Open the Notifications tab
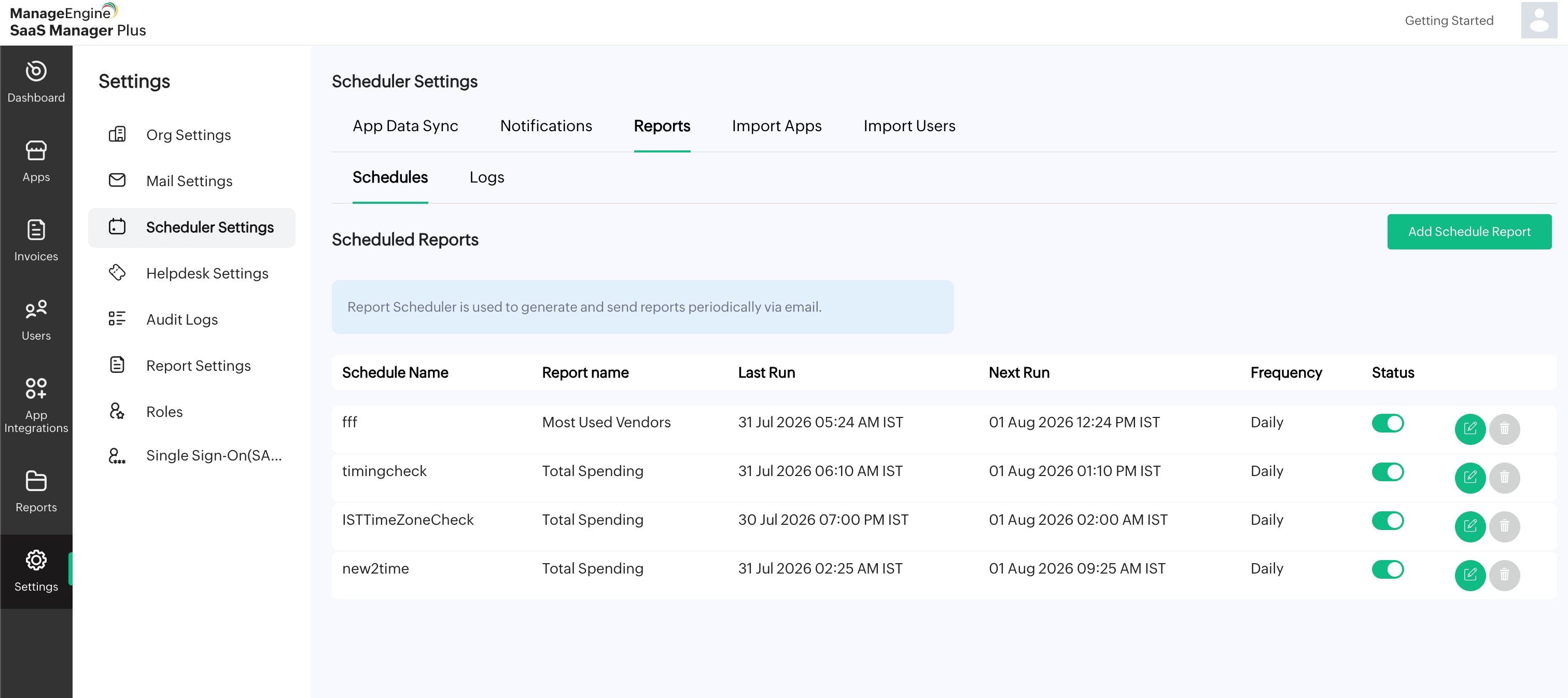1568x698 pixels. 546,126
